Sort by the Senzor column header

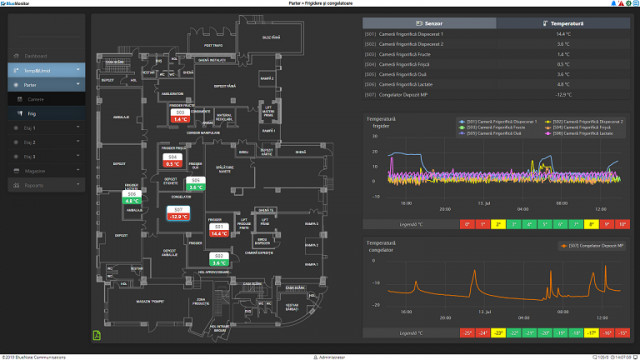point(429,24)
